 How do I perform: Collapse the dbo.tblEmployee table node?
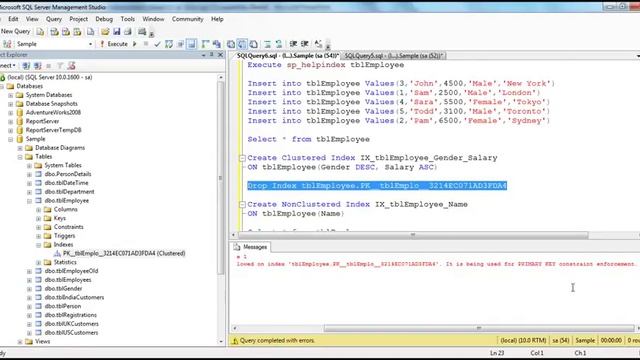coord(29,201)
